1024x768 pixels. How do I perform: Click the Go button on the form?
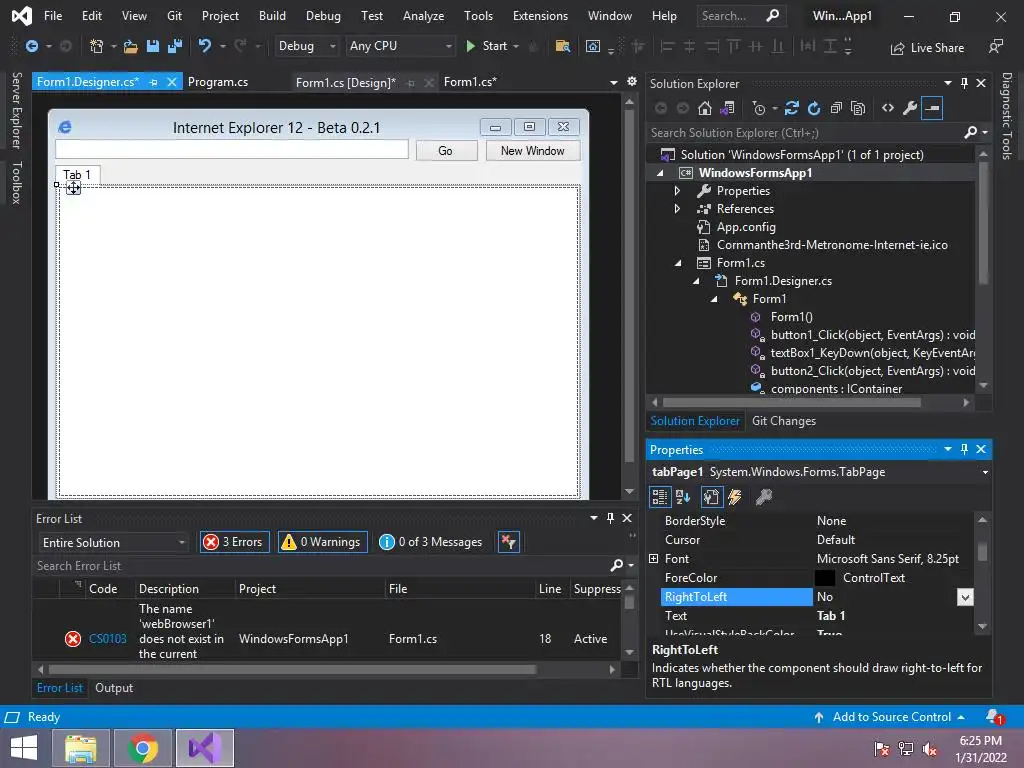445,151
